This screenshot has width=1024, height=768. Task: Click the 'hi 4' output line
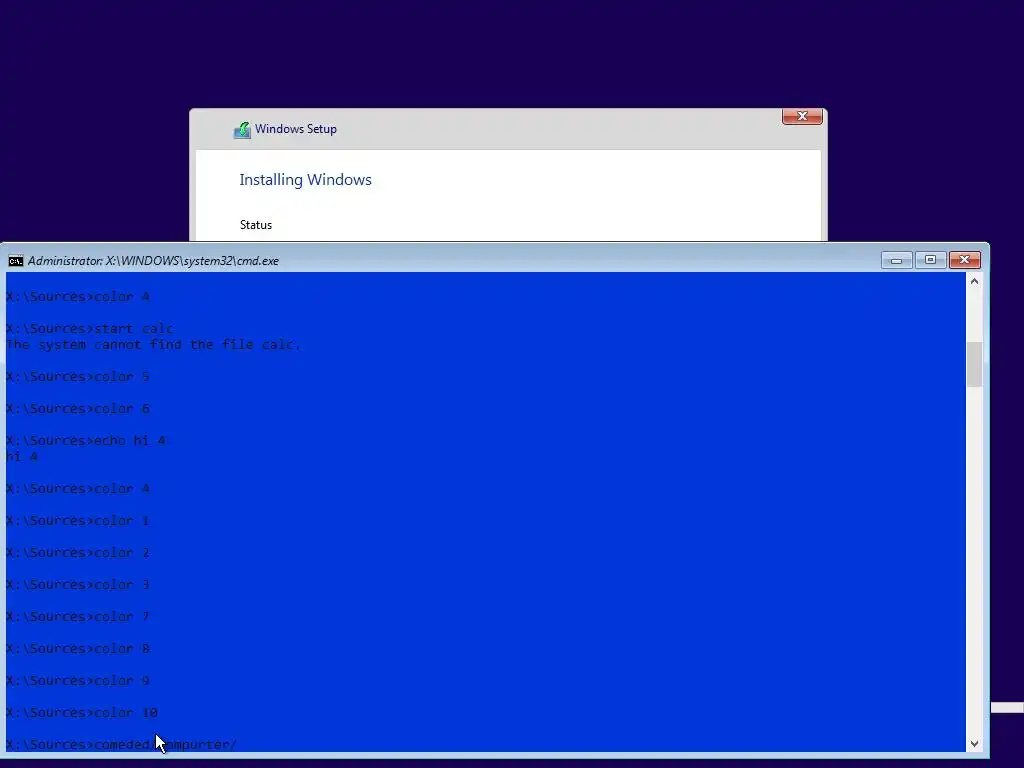pos(22,456)
